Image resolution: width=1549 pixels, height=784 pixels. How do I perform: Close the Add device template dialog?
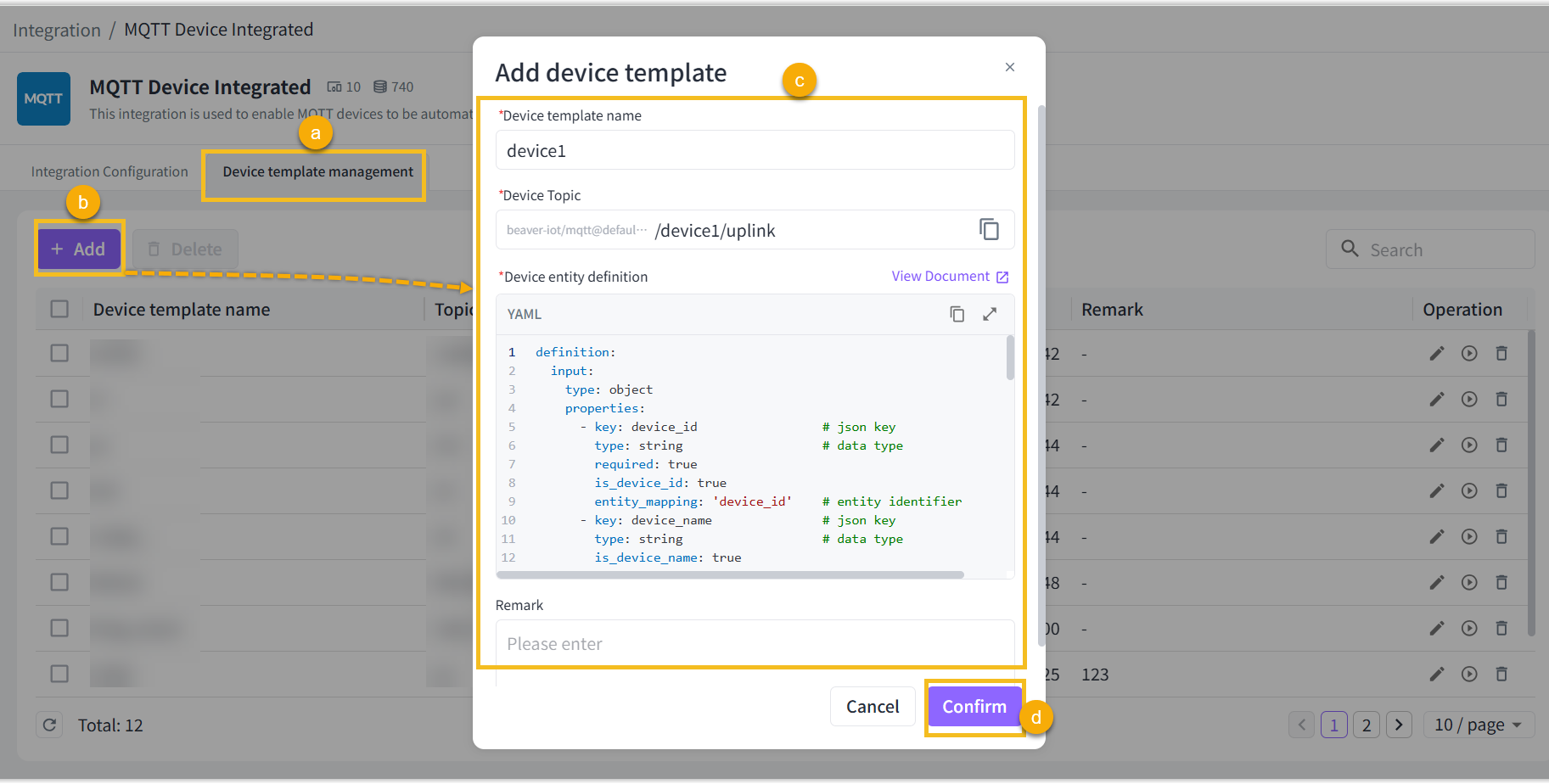[x=1009, y=67]
